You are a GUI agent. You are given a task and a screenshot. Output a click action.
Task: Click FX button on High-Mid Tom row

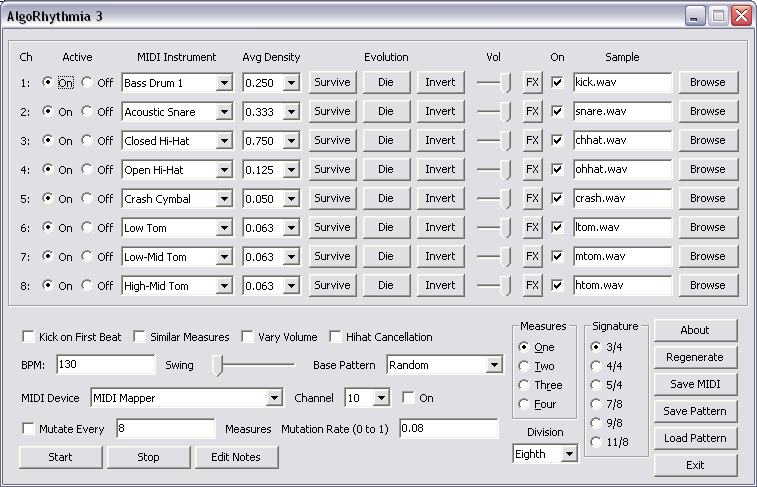[x=532, y=286]
